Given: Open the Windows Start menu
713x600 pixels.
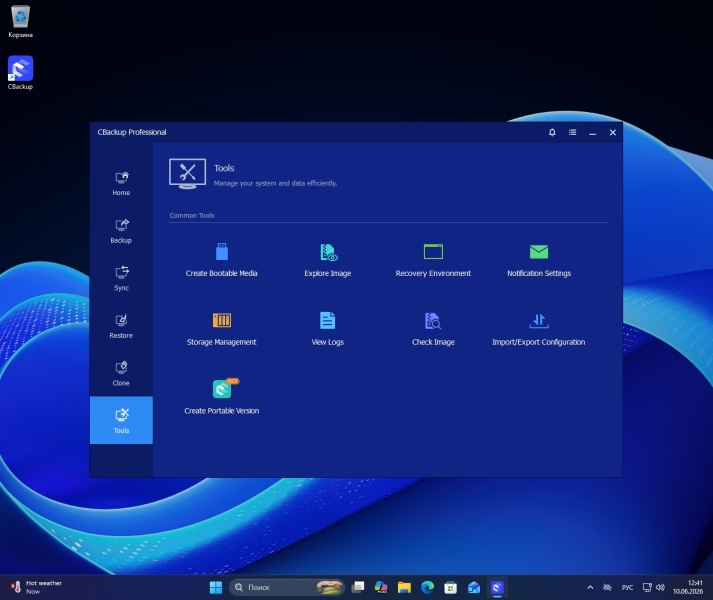Looking at the screenshot, I should [x=216, y=587].
